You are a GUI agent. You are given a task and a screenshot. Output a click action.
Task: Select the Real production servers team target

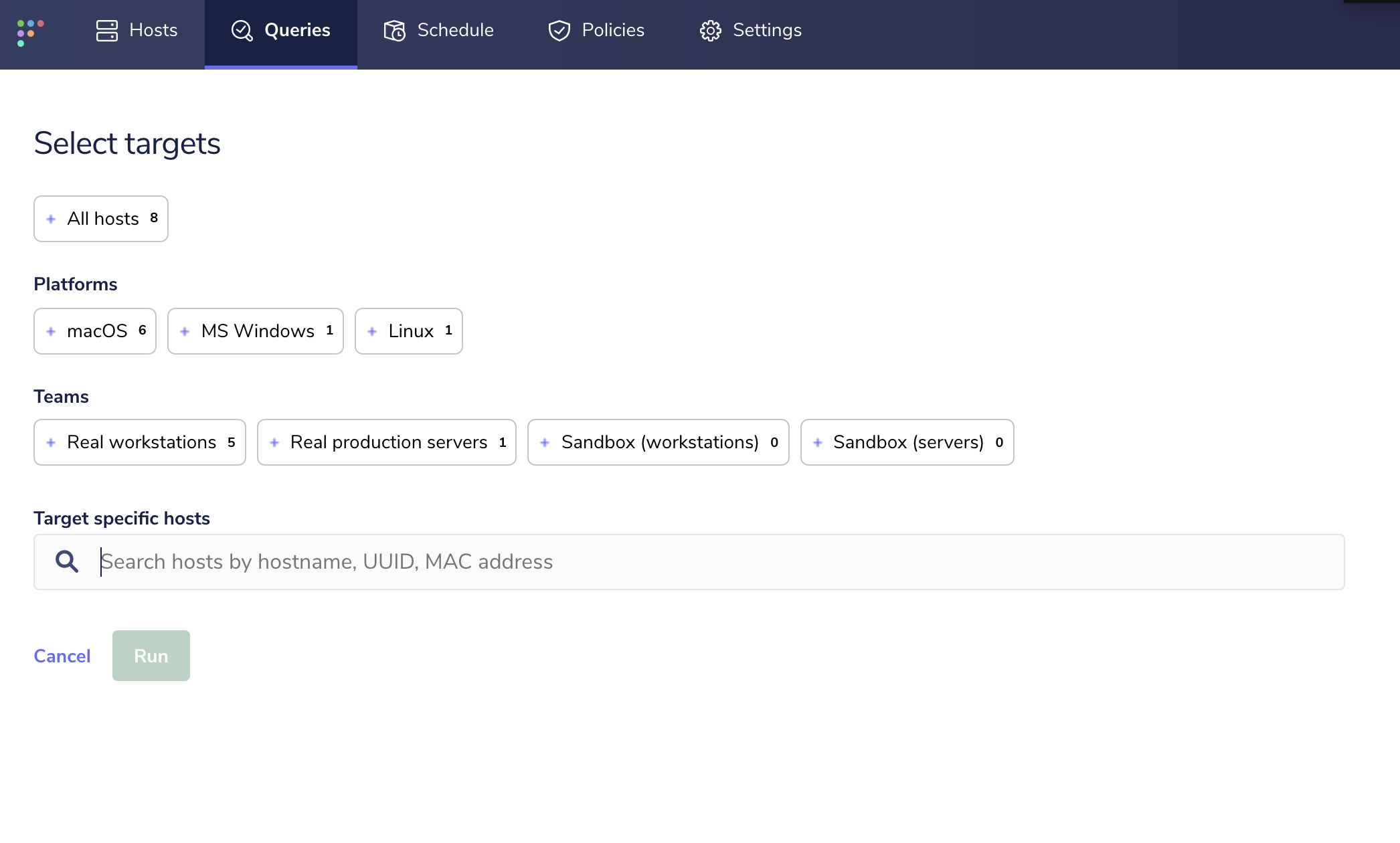(x=386, y=442)
